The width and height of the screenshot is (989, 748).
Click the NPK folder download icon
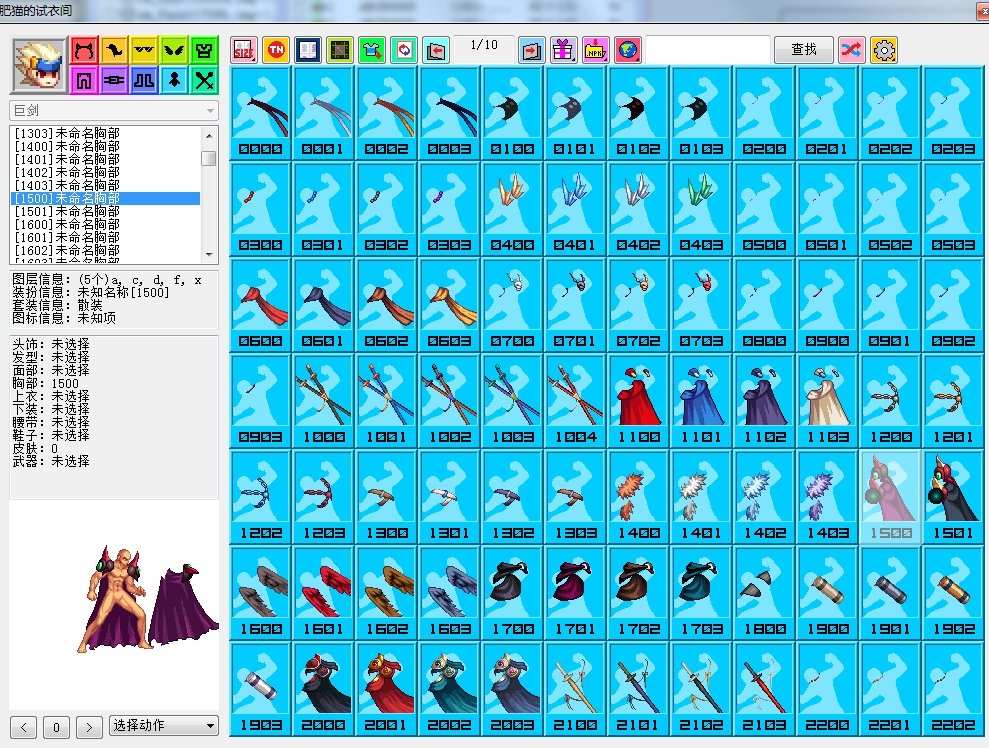pyautogui.click(x=595, y=50)
